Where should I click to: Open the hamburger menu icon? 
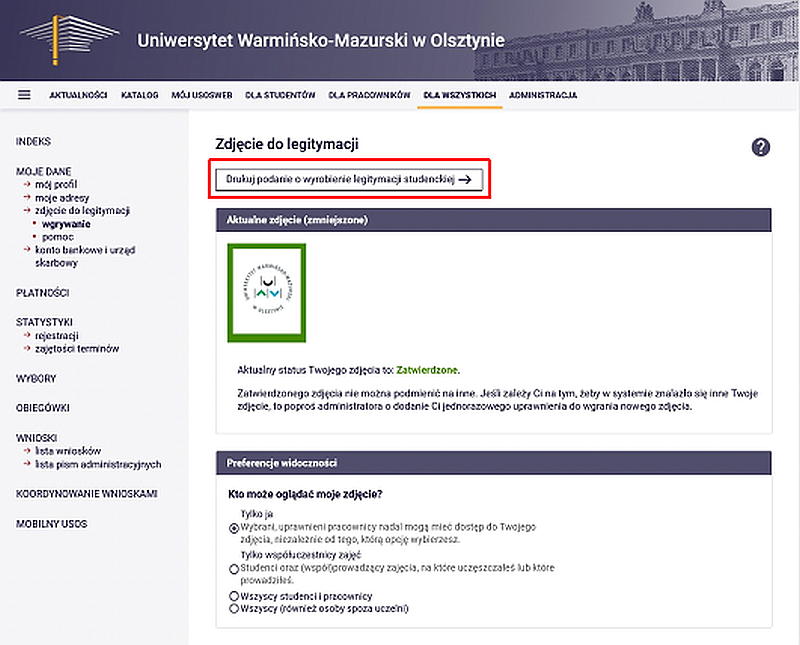24,95
